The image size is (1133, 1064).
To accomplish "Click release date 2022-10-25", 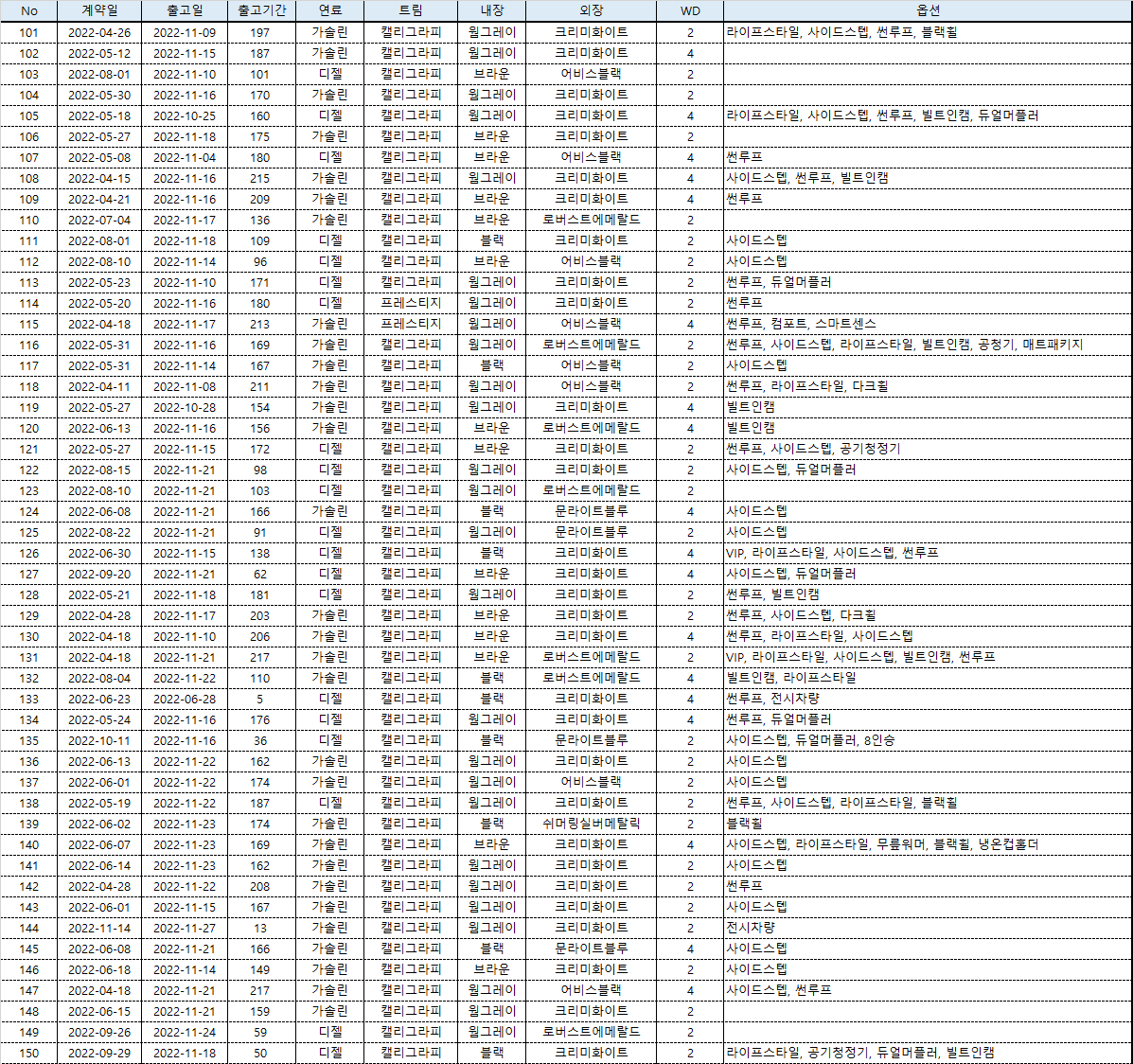I will (x=185, y=115).
